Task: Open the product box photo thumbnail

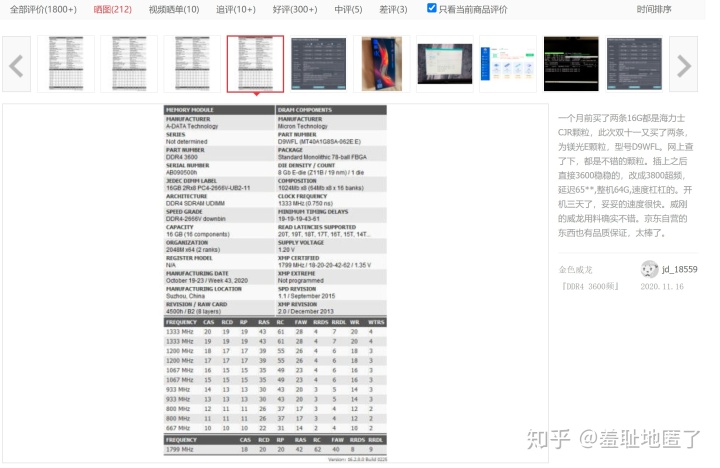Action: 382,64
